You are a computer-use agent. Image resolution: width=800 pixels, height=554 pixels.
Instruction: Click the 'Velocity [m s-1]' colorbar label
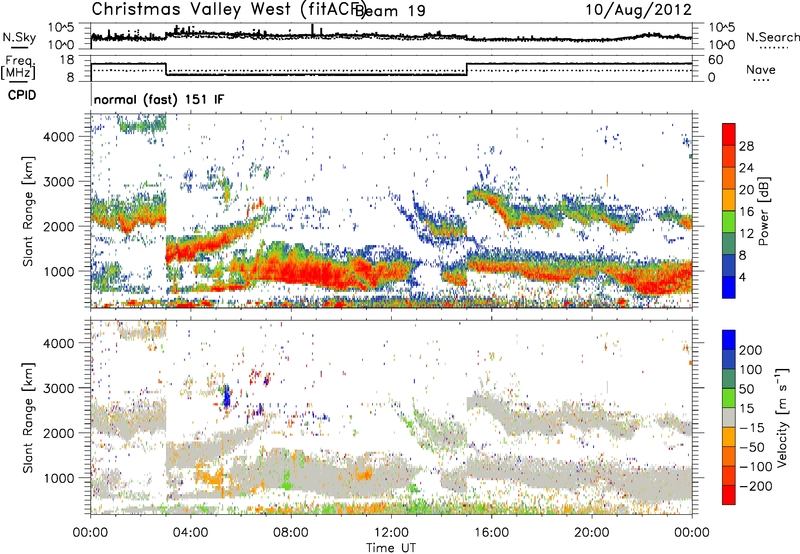tap(782, 417)
